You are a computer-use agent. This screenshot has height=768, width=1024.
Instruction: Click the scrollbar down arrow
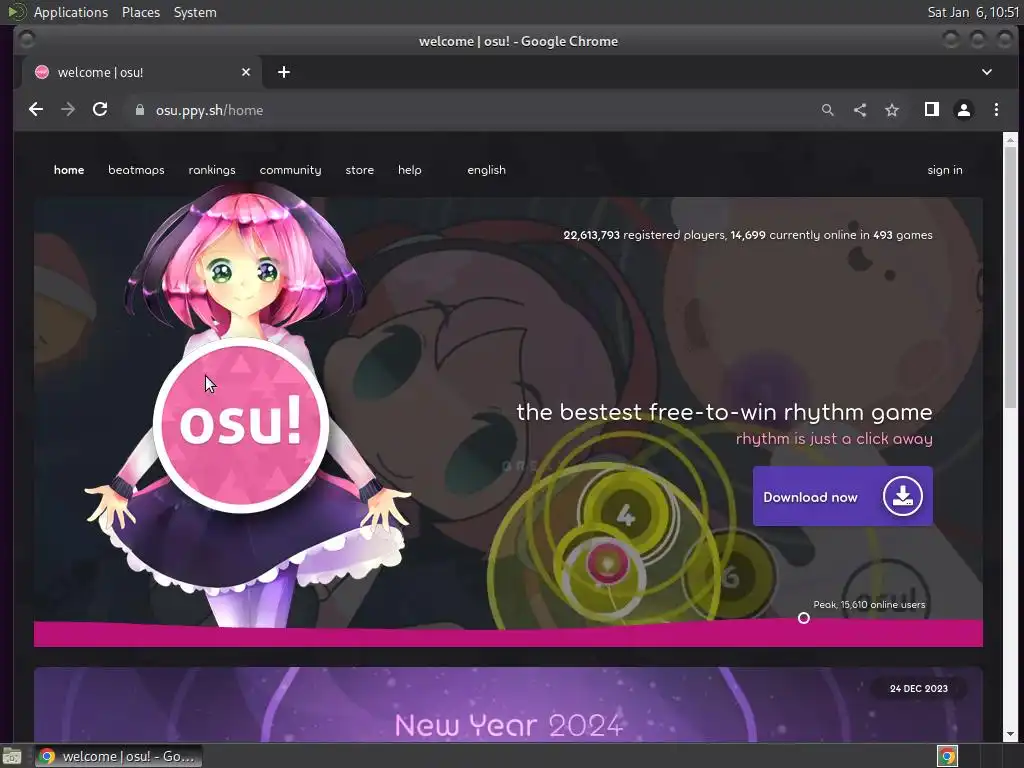pyautogui.click(x=1010, y=735)
